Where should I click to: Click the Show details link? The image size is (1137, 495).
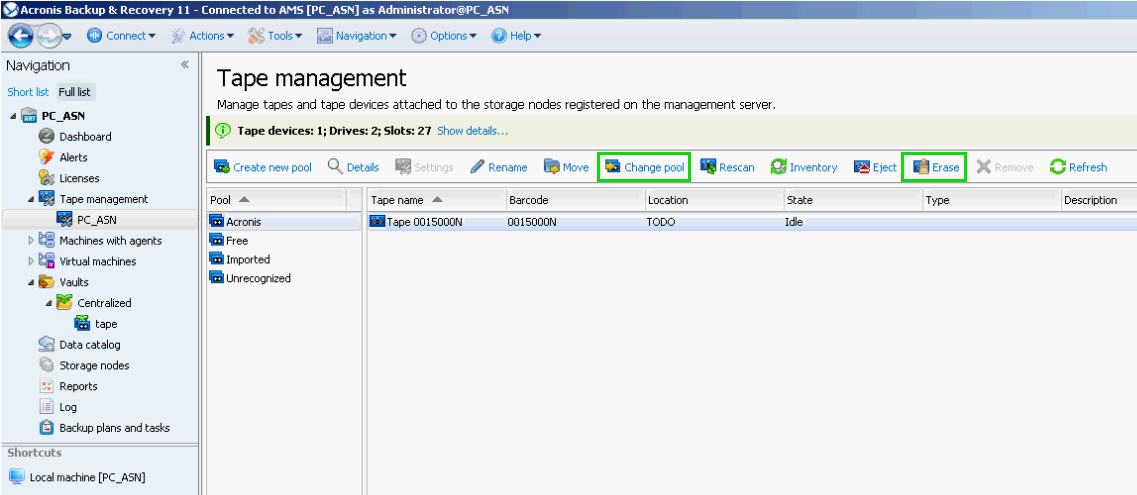[x=472, y=131]
